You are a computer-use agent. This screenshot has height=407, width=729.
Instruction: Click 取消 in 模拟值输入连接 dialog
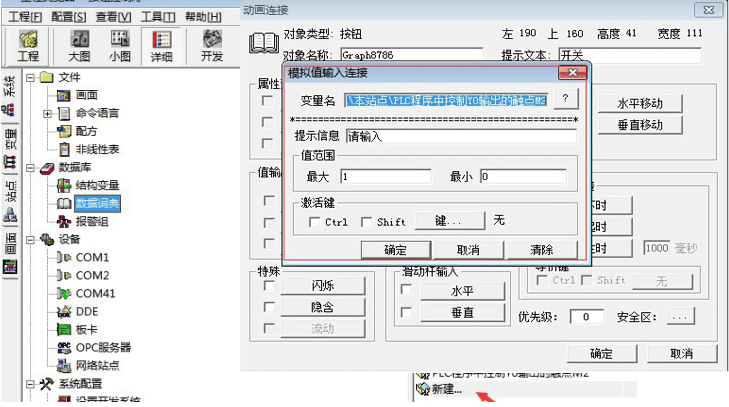(x=468, y=250)
